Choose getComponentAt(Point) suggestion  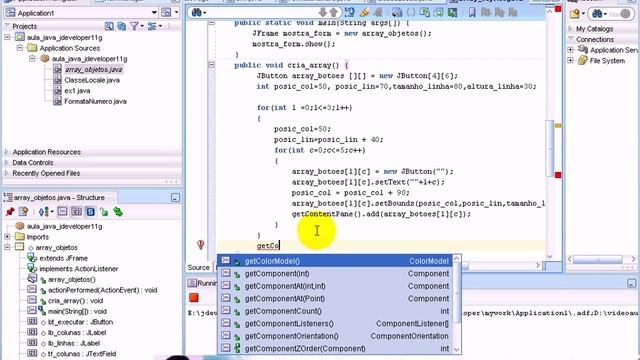(335, 298)
